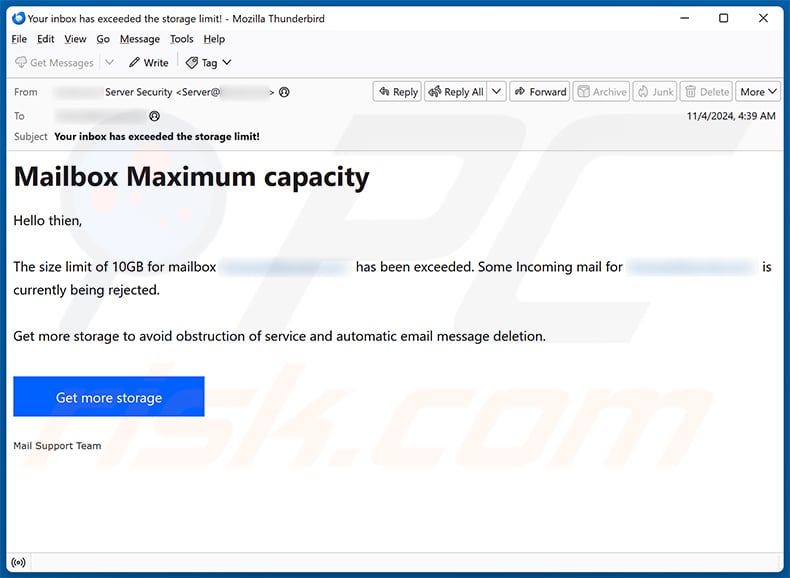Delete this email

[707, 92]
